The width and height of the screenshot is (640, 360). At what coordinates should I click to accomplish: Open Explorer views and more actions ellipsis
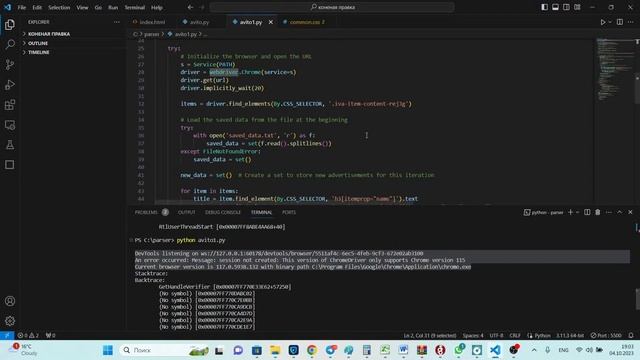(x=117, y=22)
